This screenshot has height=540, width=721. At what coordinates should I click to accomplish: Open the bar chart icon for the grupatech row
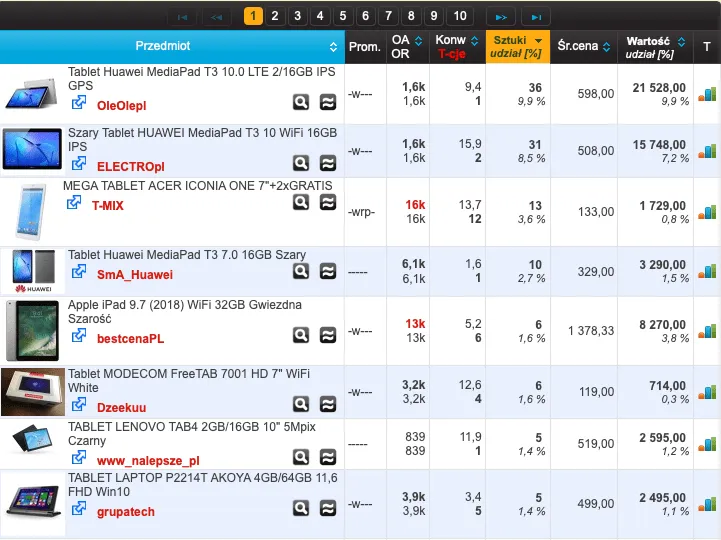pos(707,505)
